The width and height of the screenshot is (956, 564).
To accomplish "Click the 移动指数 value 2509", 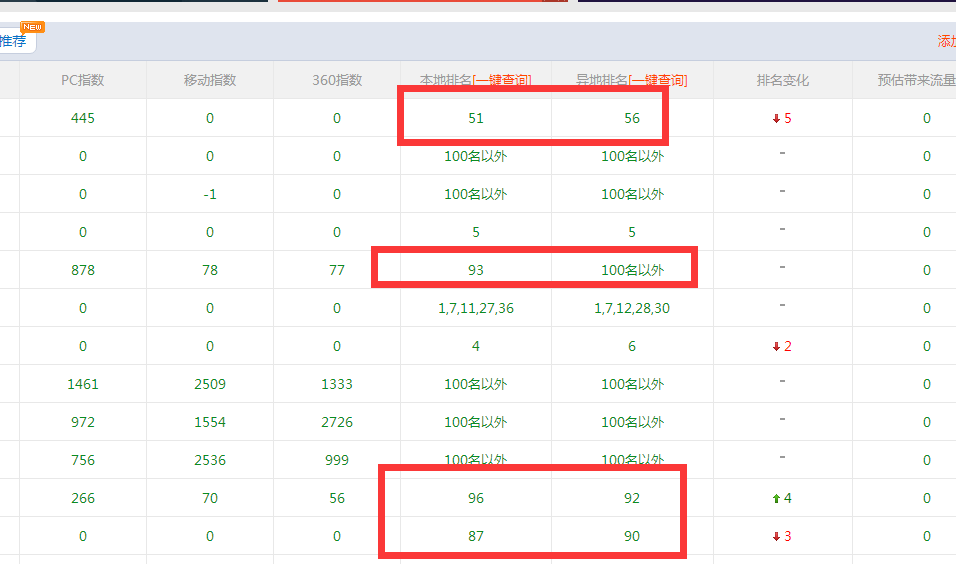I will [x=210, y=384].
